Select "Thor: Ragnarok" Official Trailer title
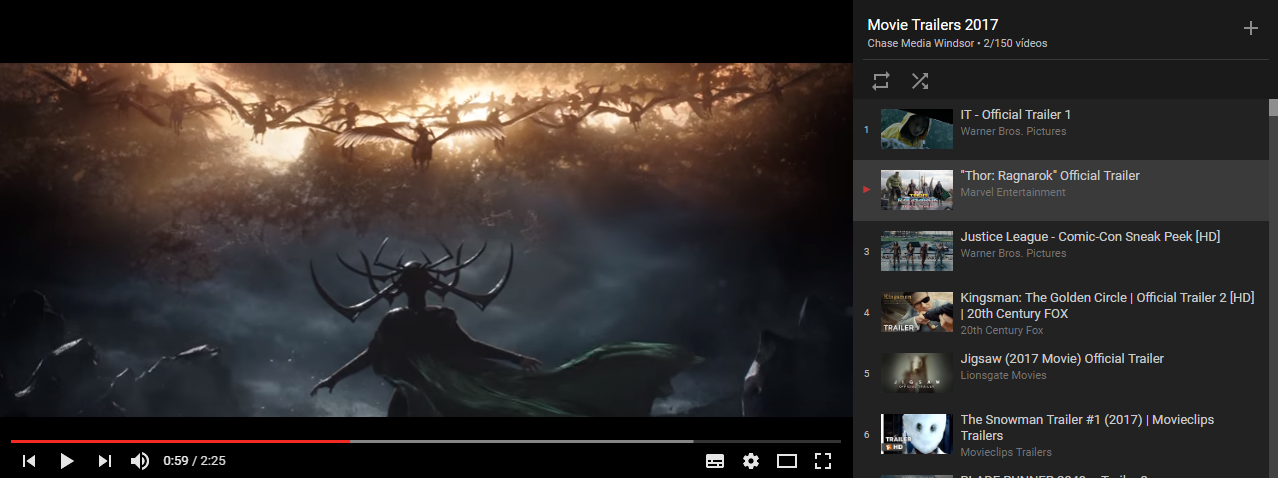Screen dimensions: 1278x478 tap(1050, 176)
